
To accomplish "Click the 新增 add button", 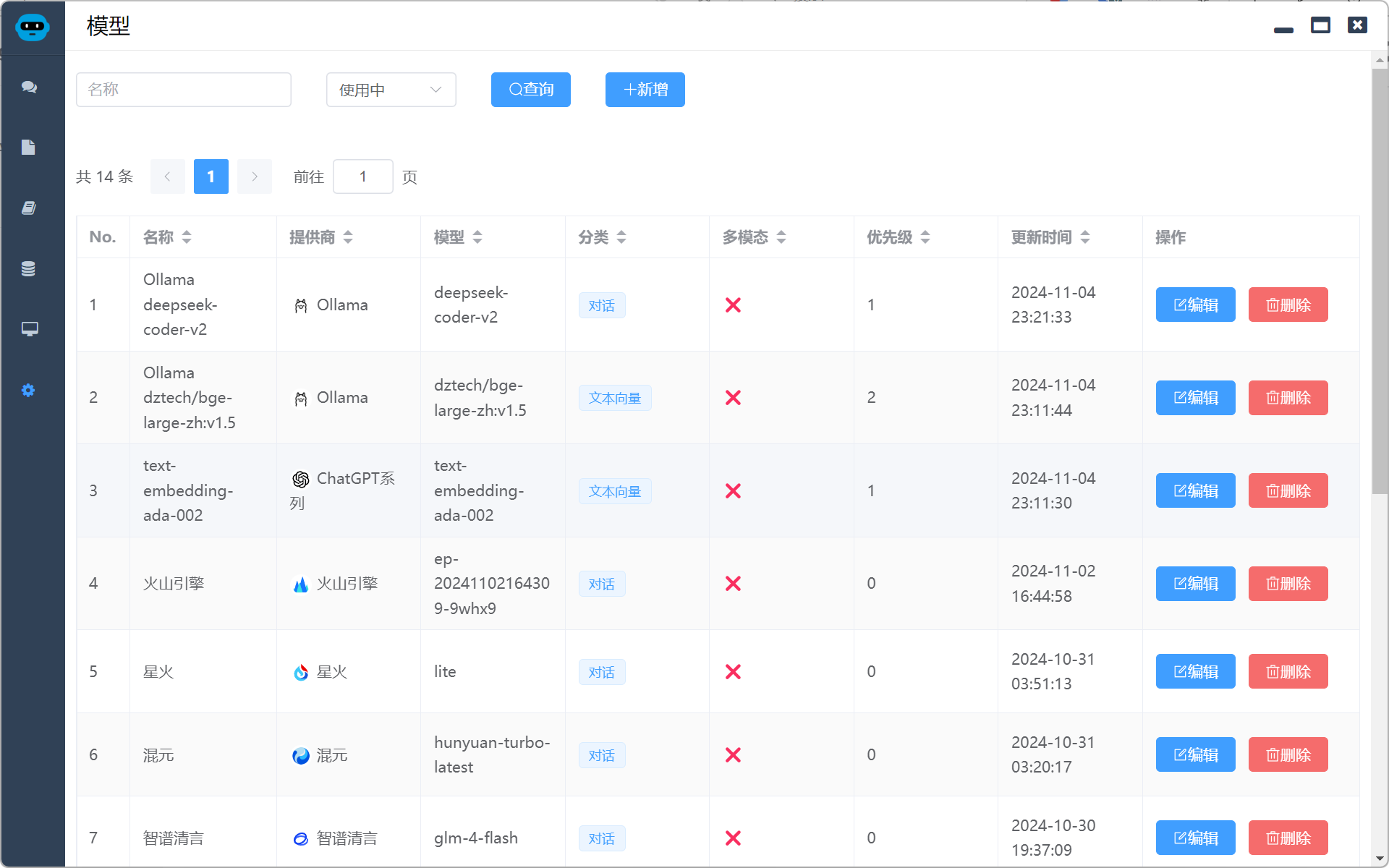I will coord(645,90).
